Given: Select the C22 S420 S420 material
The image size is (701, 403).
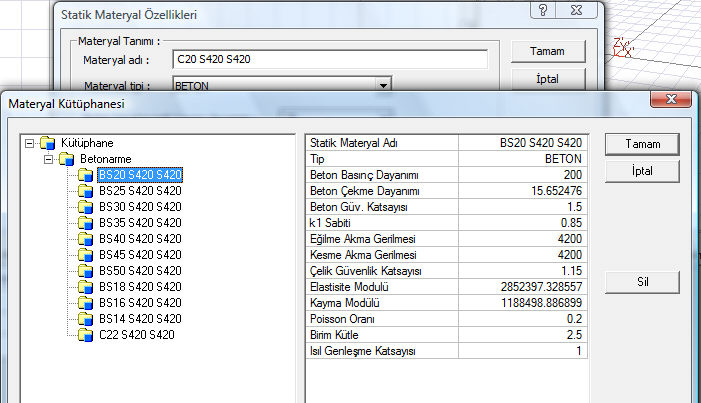Looking at the screenshot, I should [x=137, y=335].
